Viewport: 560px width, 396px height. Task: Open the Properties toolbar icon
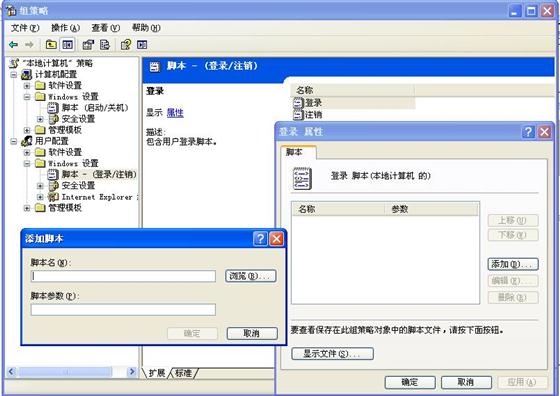pos(88,45)
